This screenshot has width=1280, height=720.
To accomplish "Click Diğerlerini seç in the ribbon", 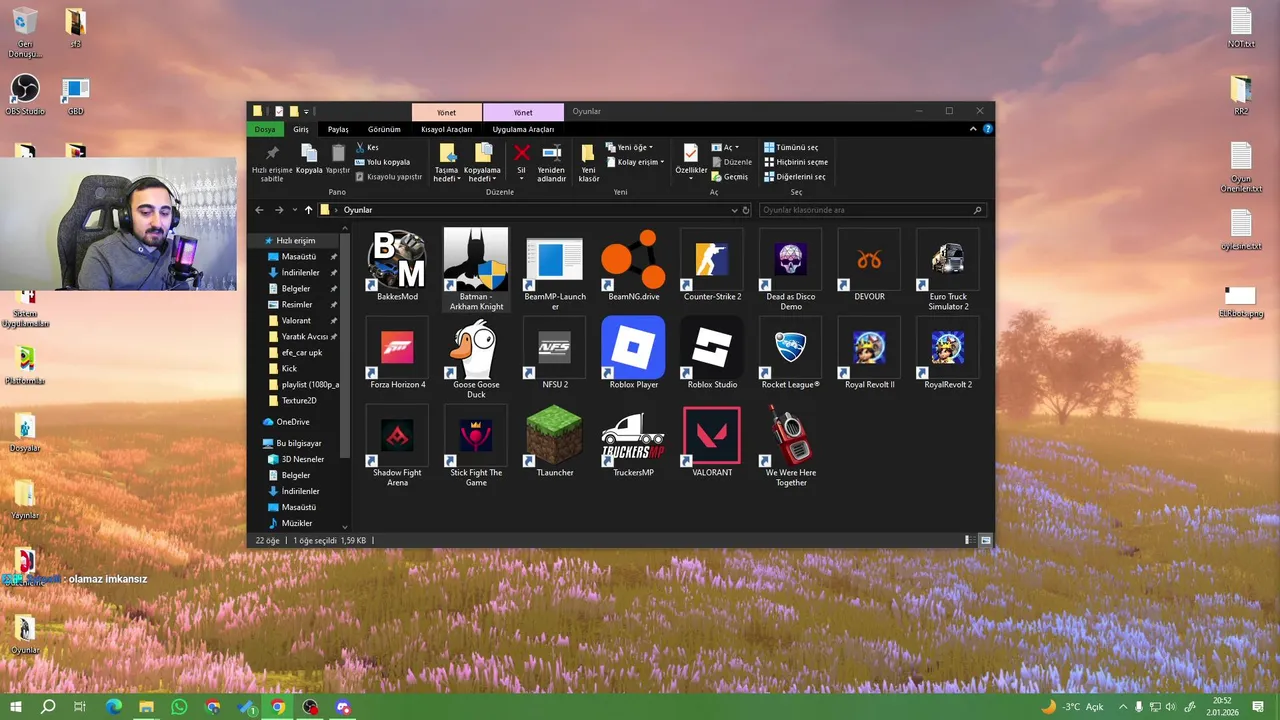I will click(795, 177).
